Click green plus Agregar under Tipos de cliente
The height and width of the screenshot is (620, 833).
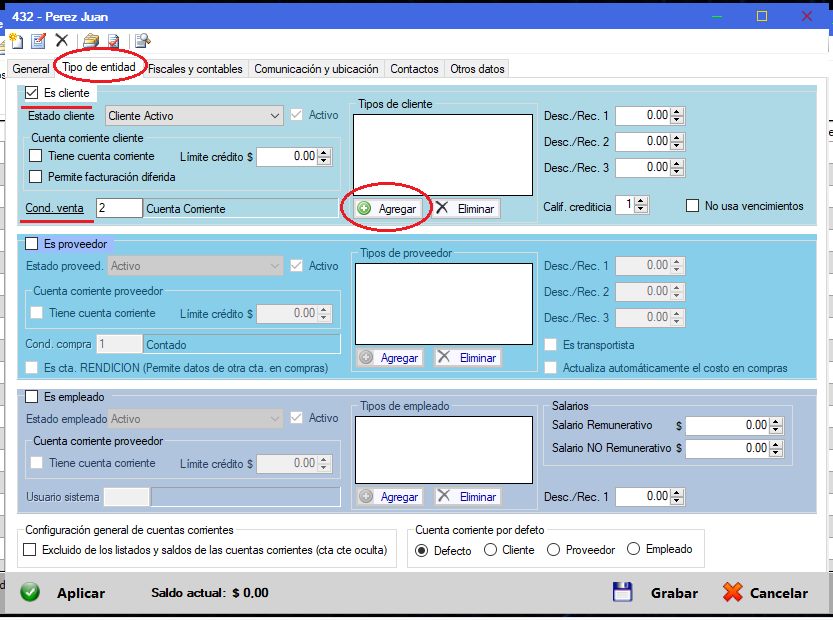[x=387, y=208]
